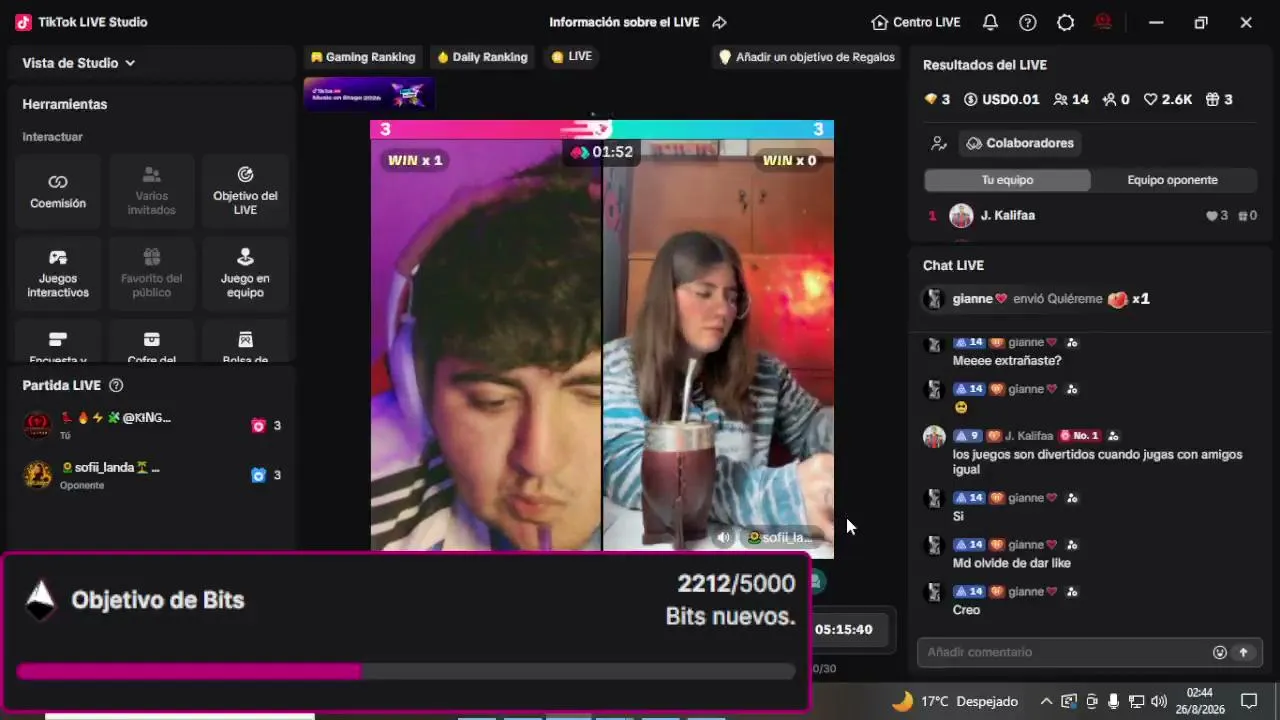Open the Windows volume tray icon
This screenshot has height=720, width=1280.
click(x=1159, y=701)
